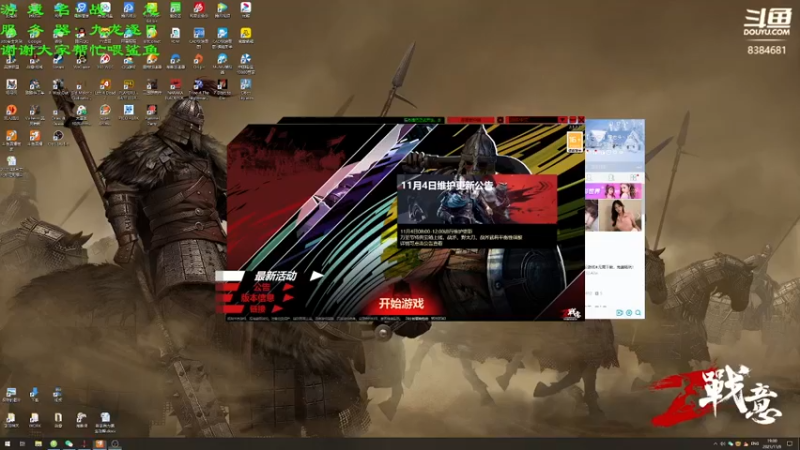This screenshot has width=800, height=450.
Task: Select the 最新活动 tab in launcher
Action: click(276, 276)
